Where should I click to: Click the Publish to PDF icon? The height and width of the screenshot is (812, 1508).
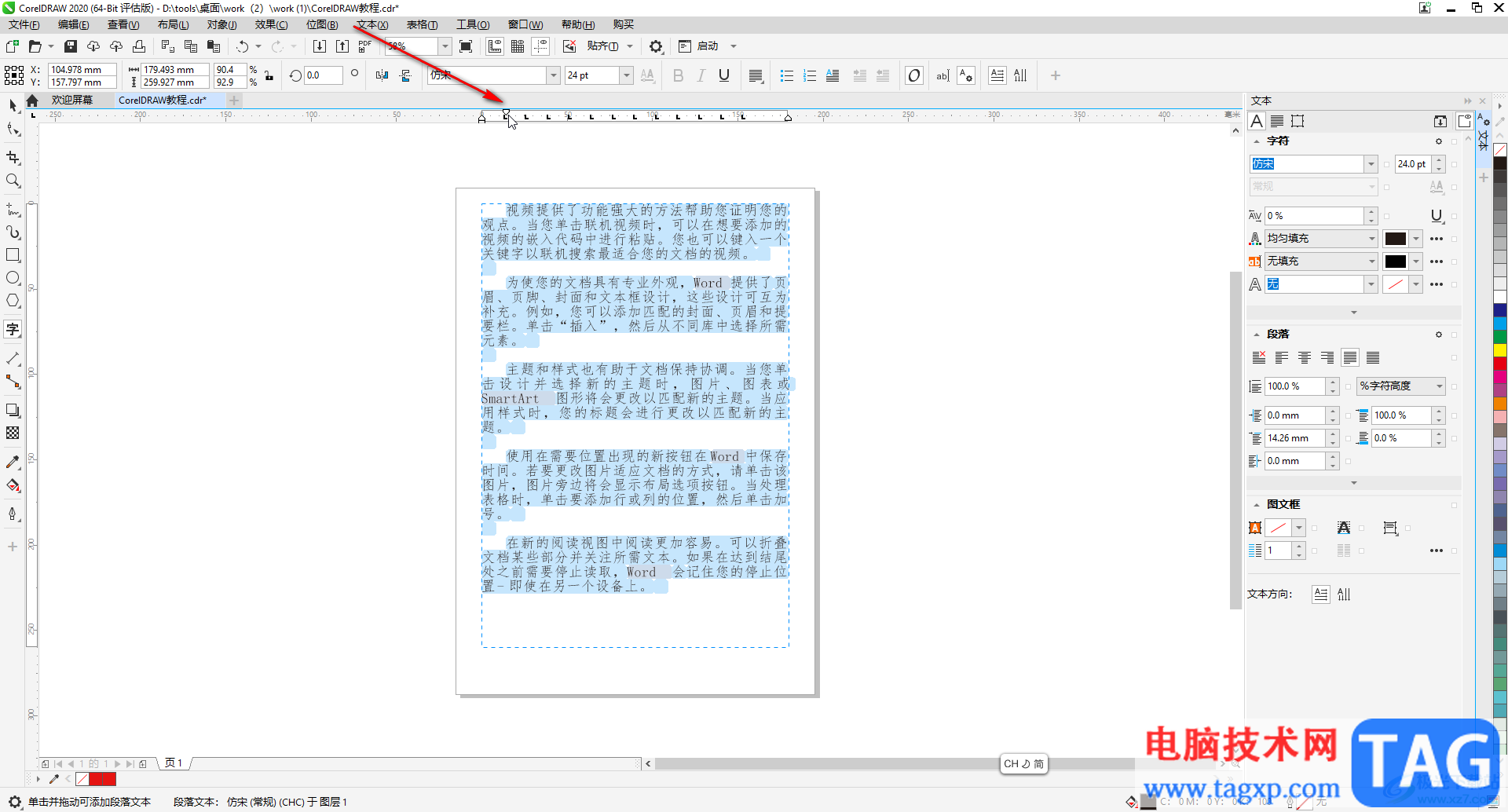click(x=365, y=46)
